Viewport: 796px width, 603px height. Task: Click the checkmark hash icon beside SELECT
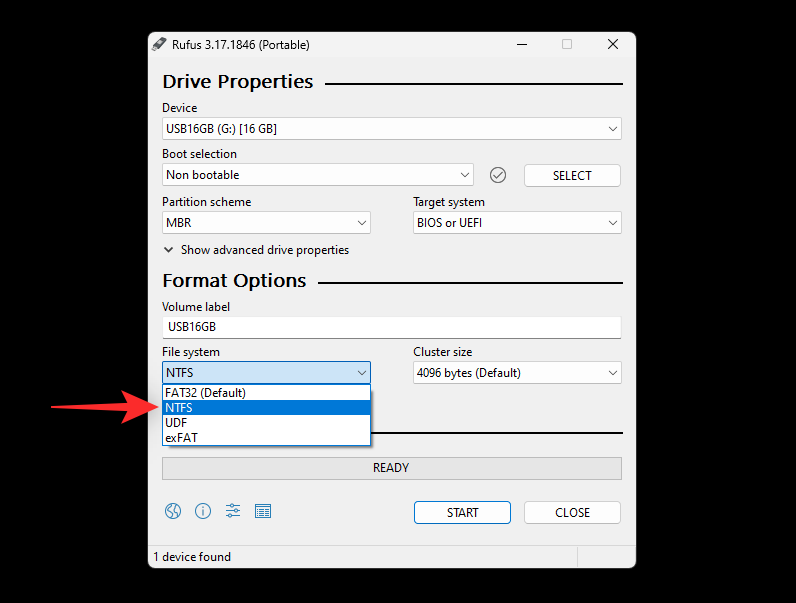pos(498,175)
